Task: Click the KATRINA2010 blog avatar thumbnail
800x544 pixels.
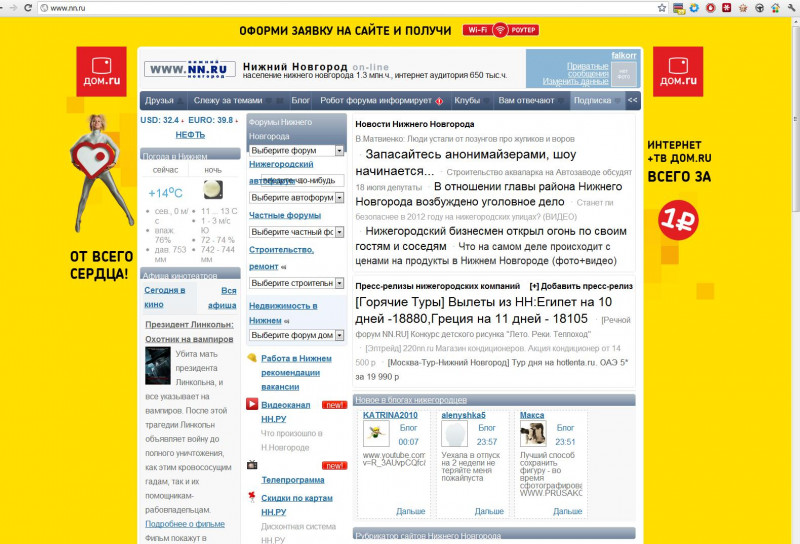Action: pyautogui.click(x=376, y=434)
